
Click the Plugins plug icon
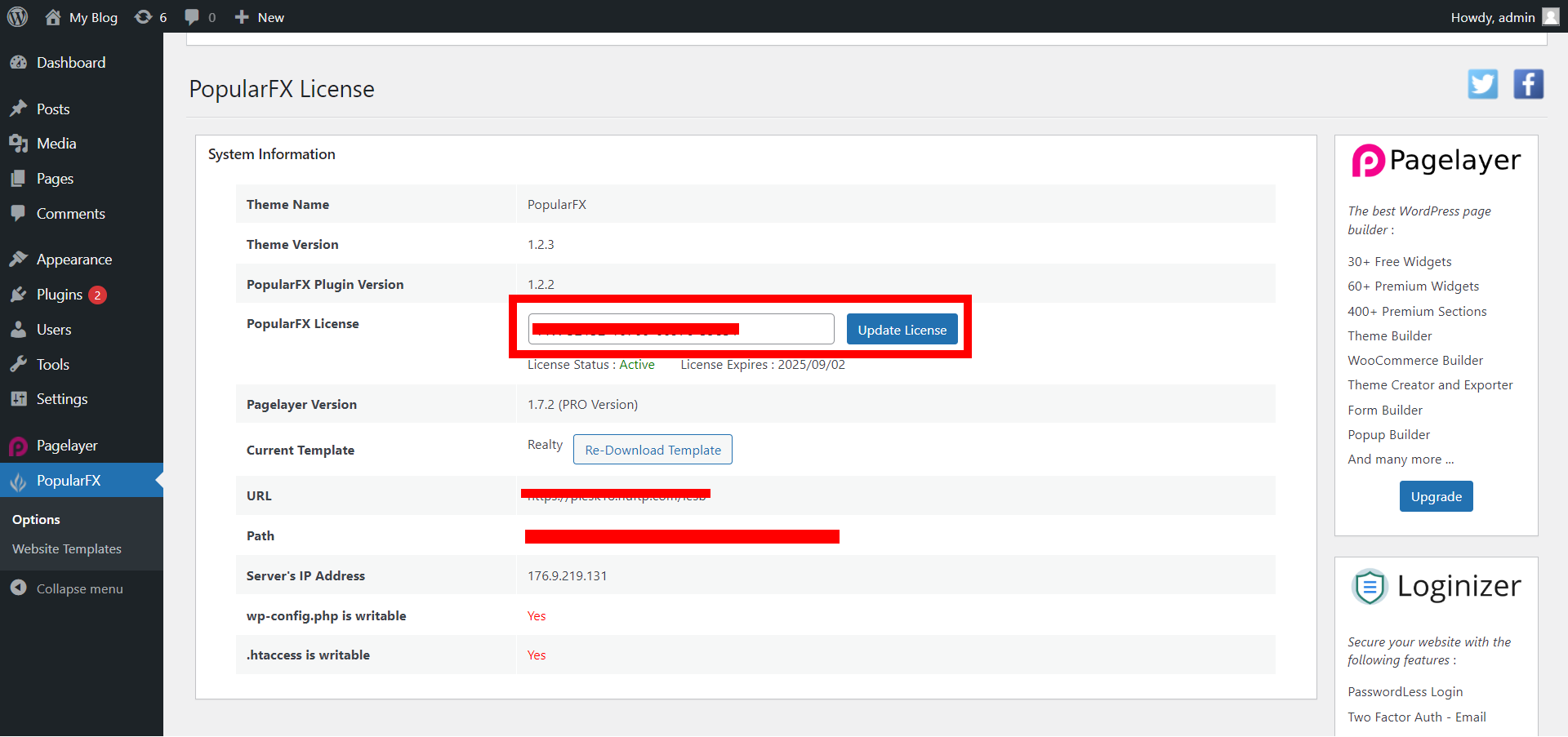pyautogui.click(x=18, y=294)
